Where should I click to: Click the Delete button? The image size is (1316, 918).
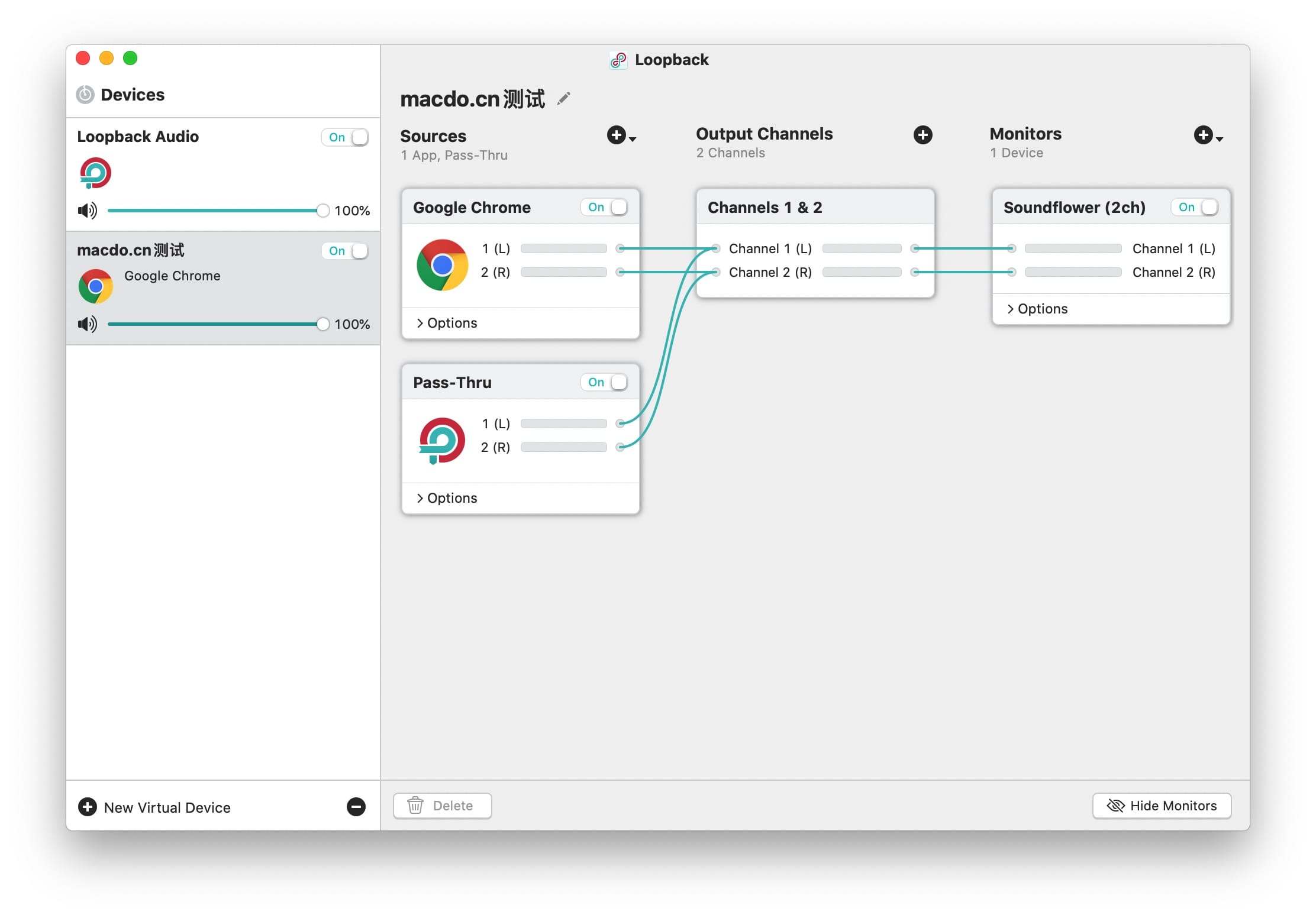[x=442, y=806]
